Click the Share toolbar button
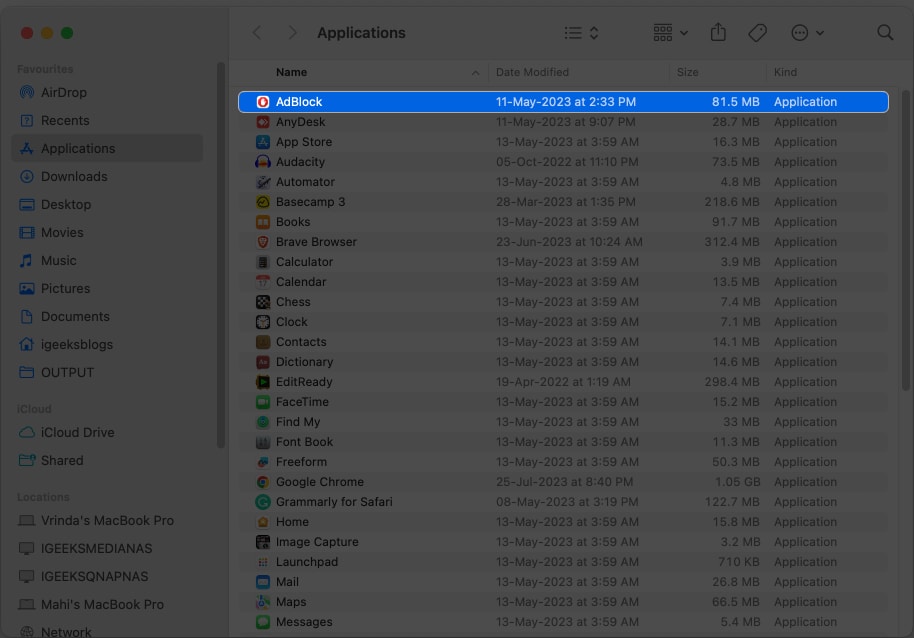The height and width of the screenshot is (638, 914). [x=718, y=32]
